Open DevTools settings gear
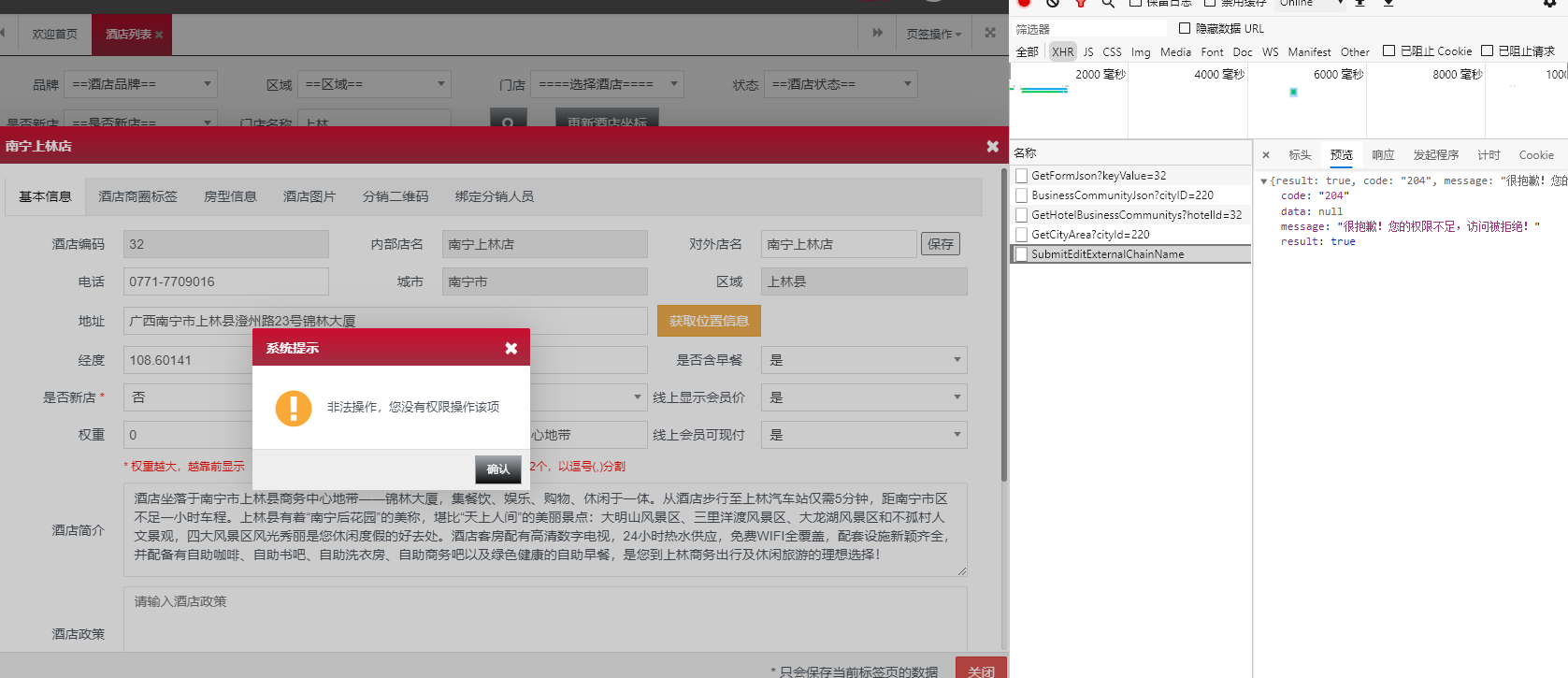This screenshot has height=678, width=1568. click(1549, 3)
